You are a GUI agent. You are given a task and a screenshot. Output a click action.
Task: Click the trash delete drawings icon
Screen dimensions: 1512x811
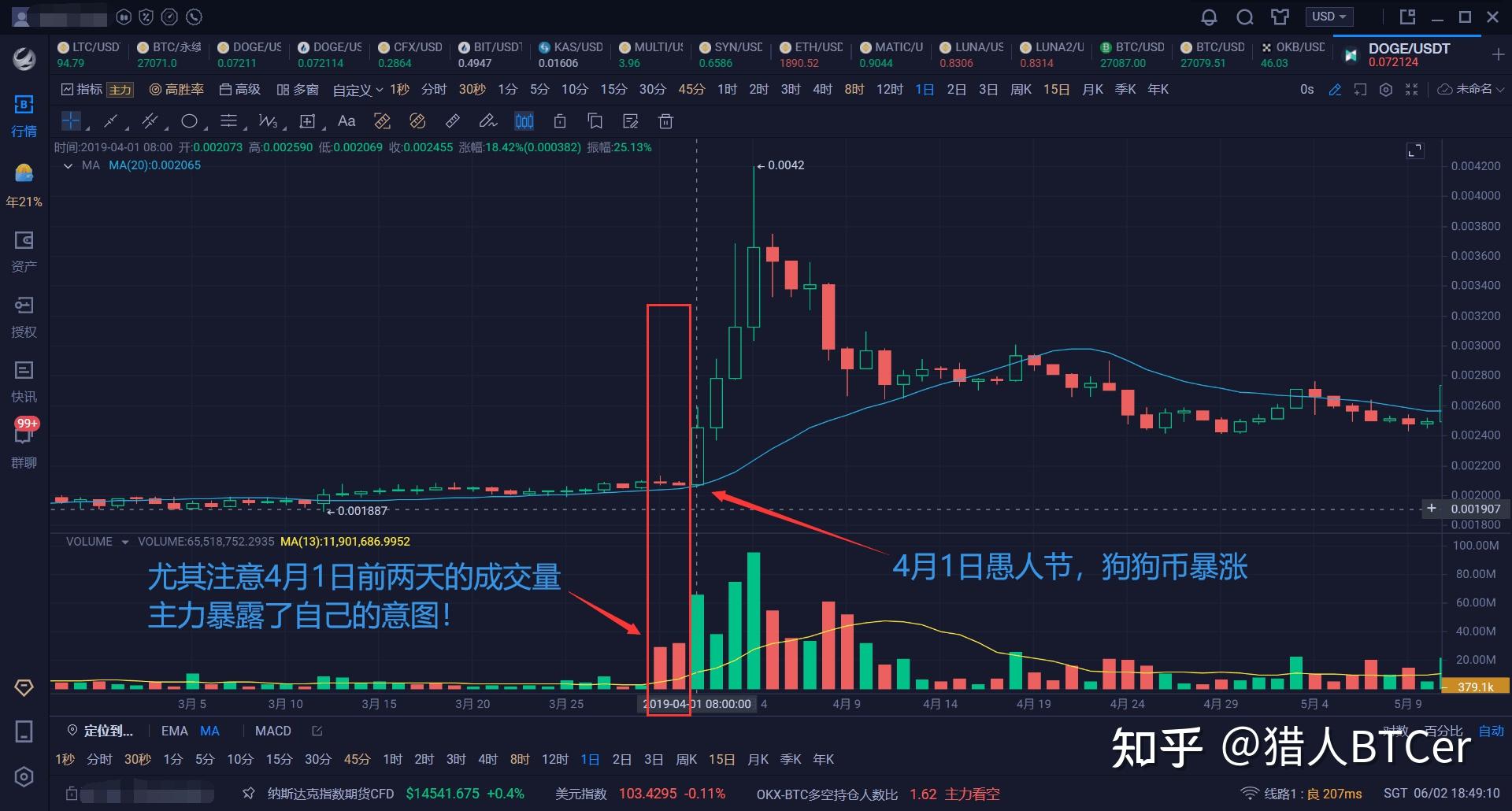[666, 120]
